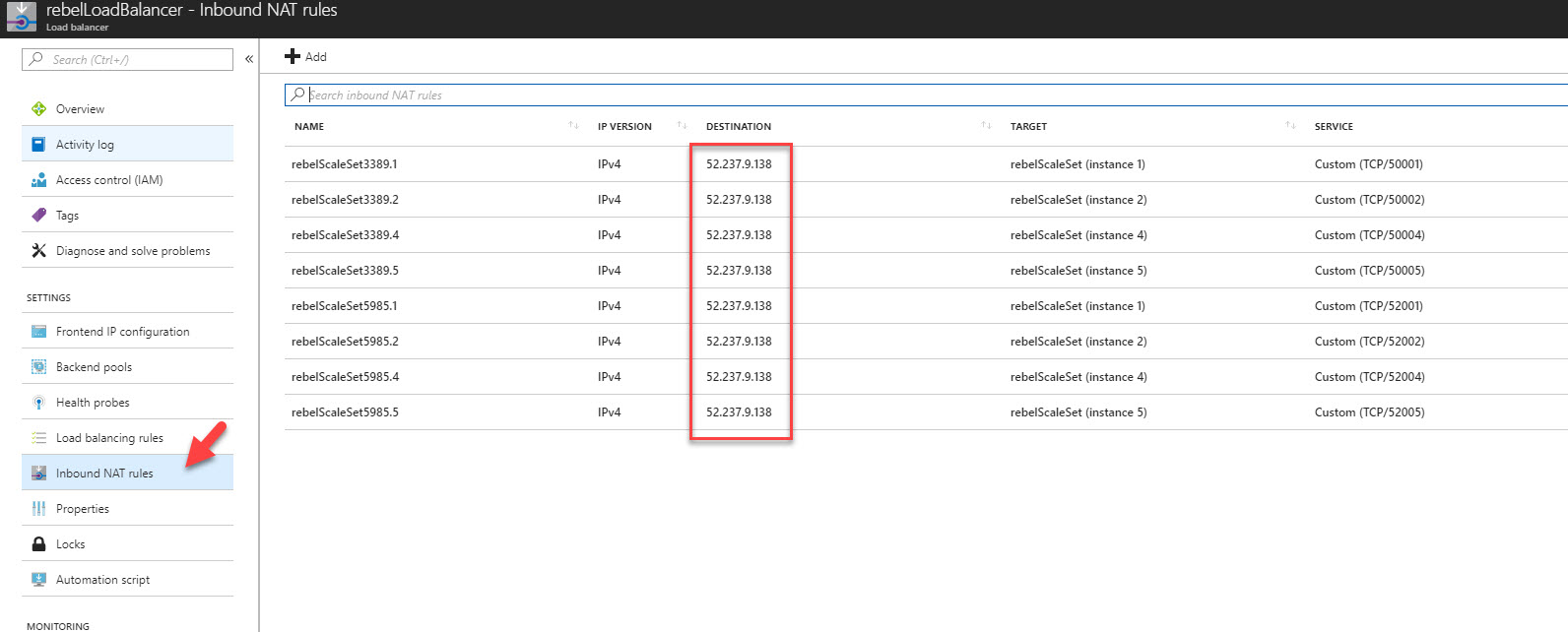
Task: Open Health probes menu item
Action: coord(127,403)
